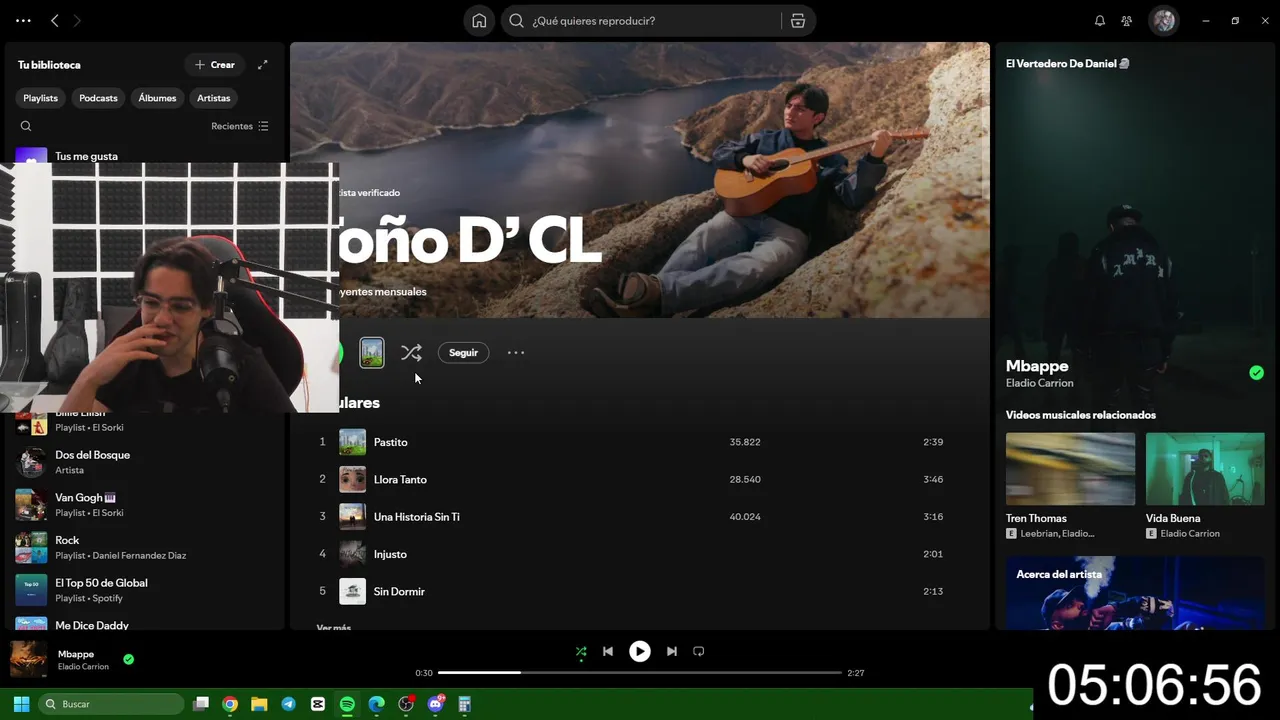Viewport: 1280px width, 720px height.
Task: Expand popular tracks with Ver más
Action: point(333,627)
